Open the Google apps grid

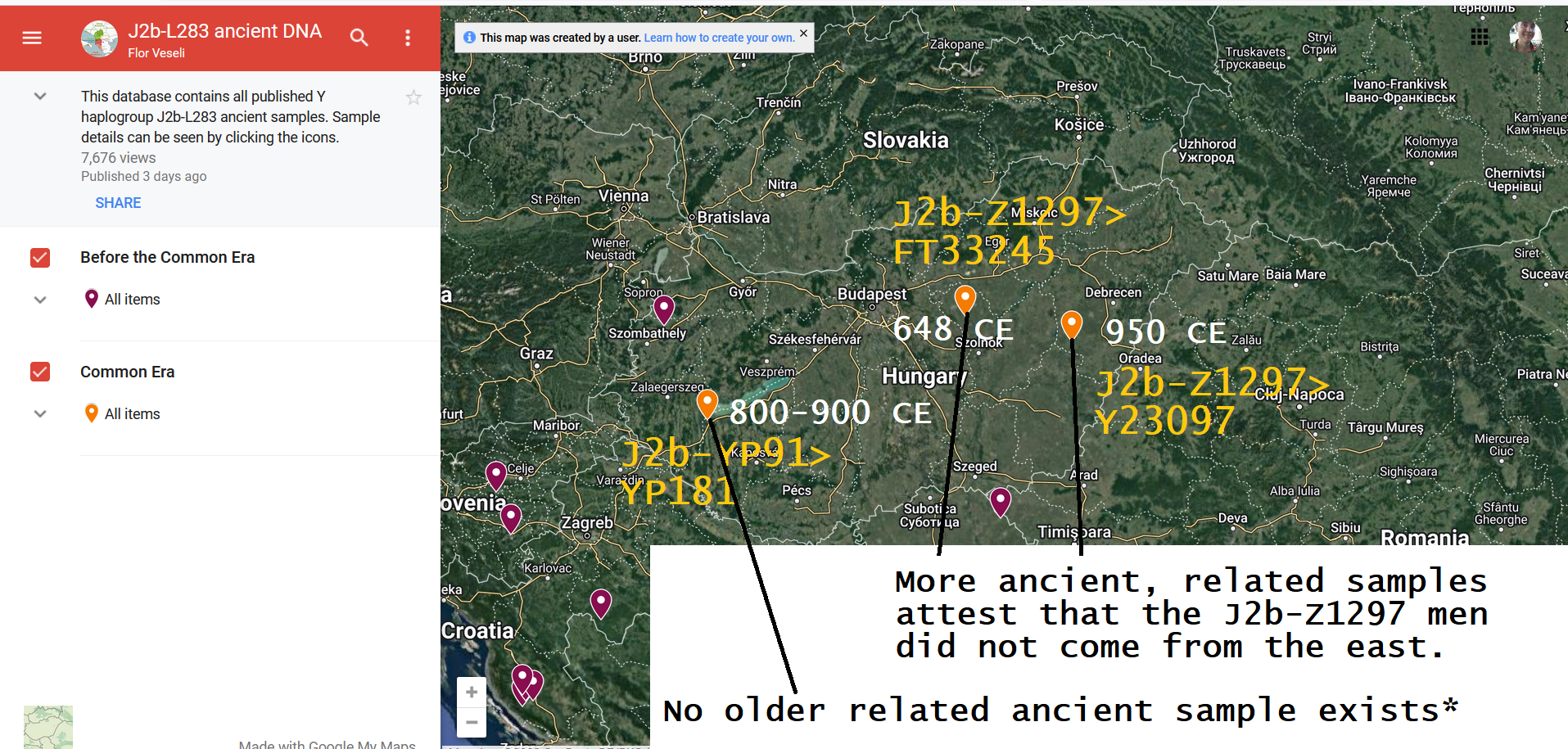coord(1479,37)
